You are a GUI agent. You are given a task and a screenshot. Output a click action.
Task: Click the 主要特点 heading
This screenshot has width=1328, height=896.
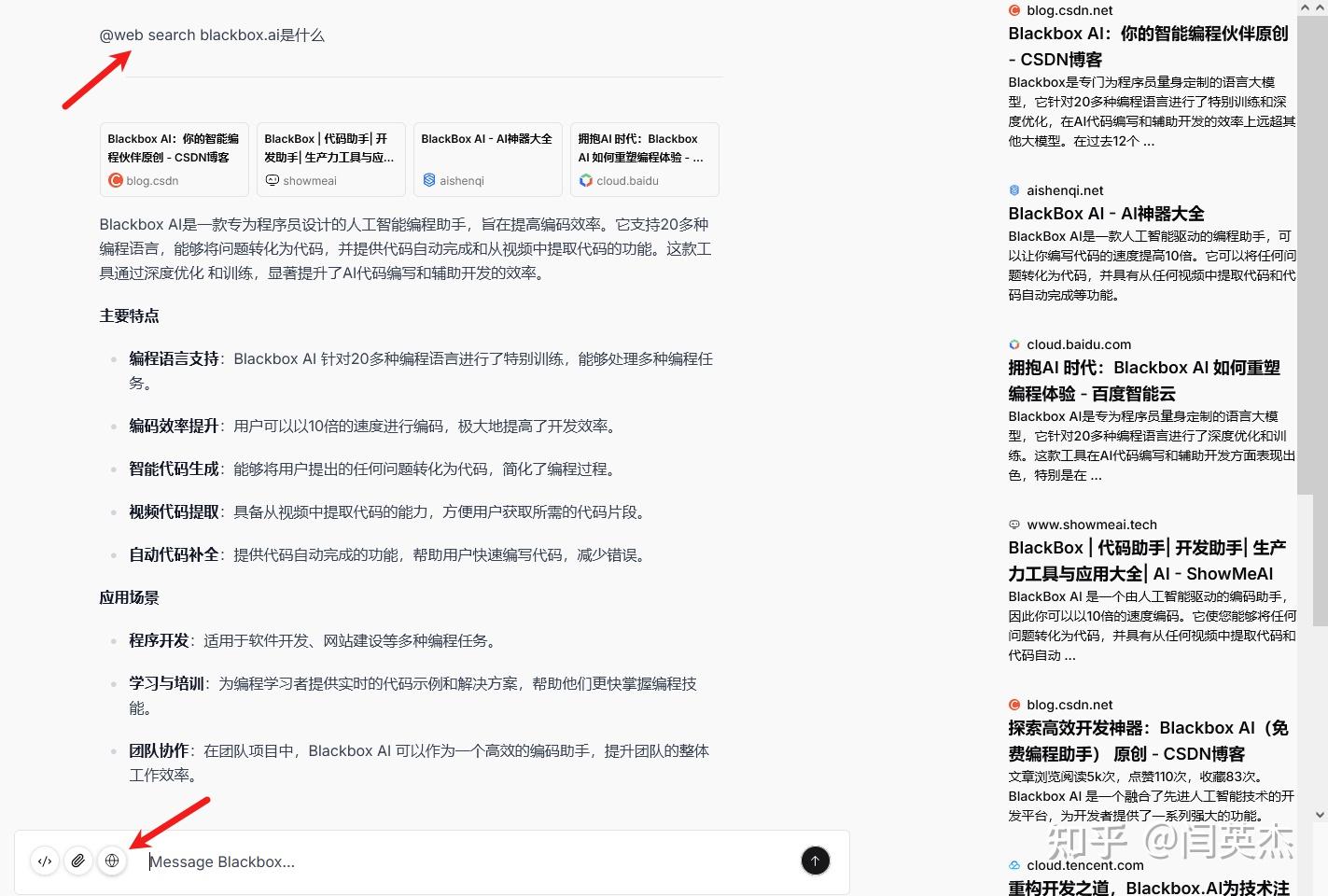(129, 316)
